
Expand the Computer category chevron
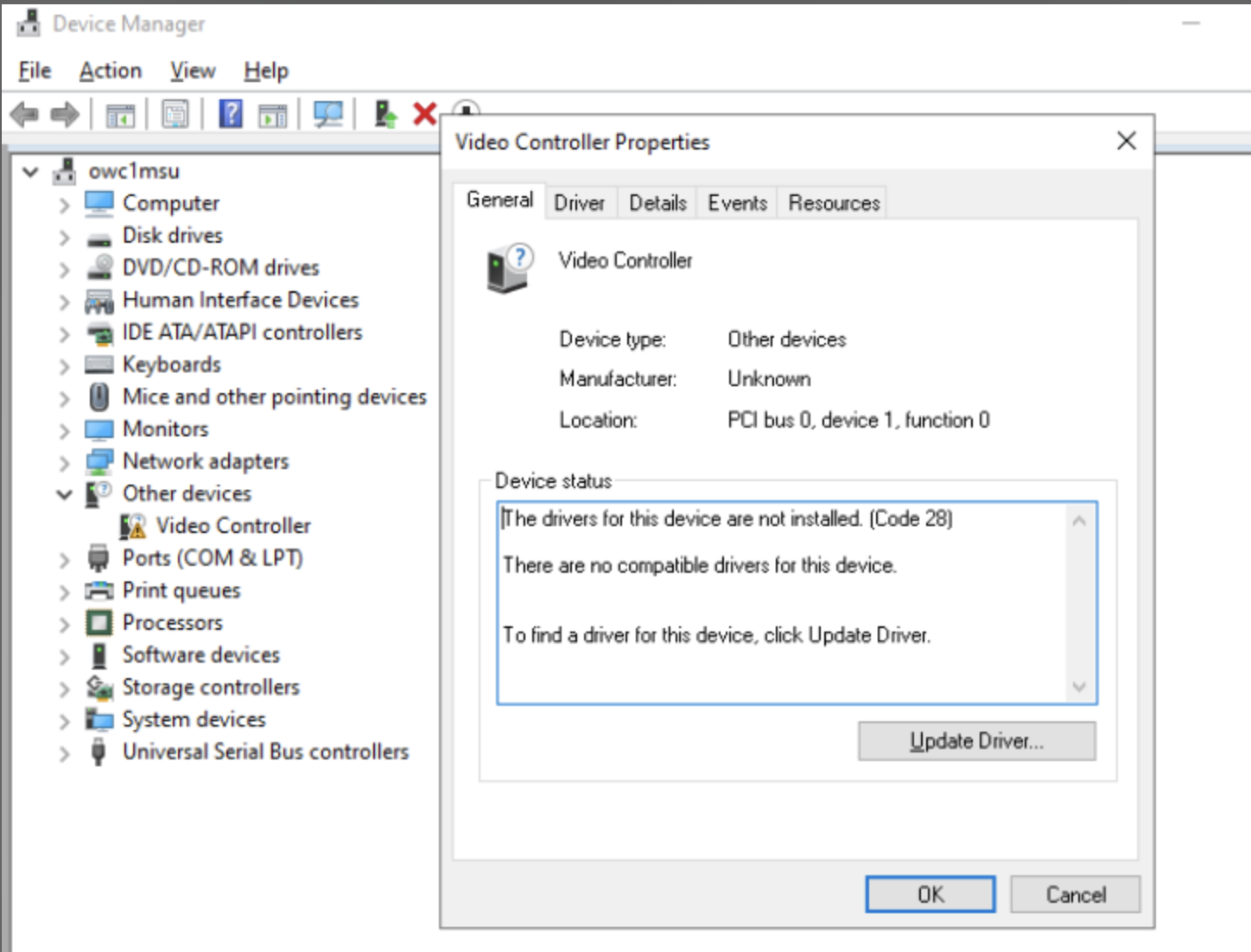coord(64,205)
